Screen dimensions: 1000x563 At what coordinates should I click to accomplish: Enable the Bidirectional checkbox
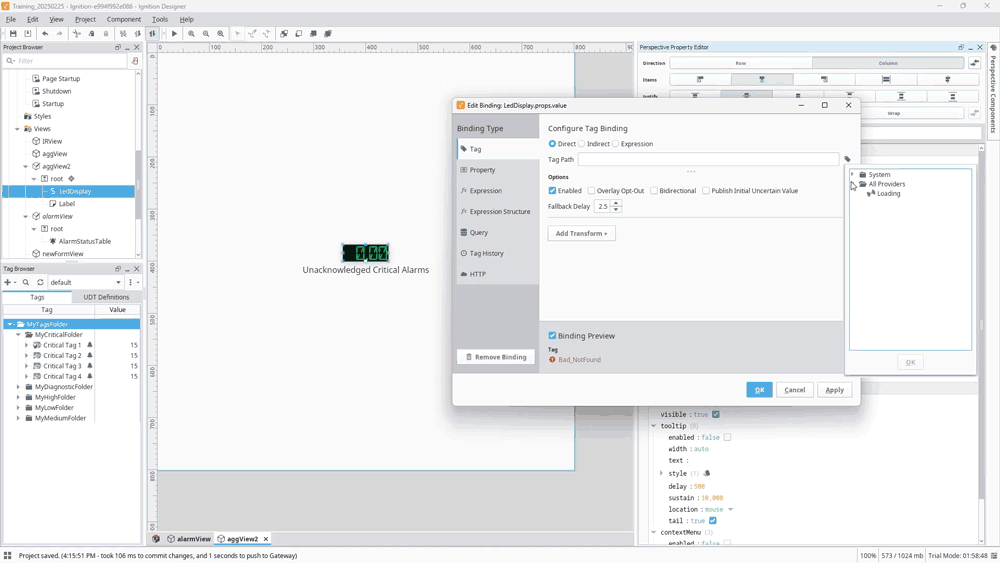point(654,191)
